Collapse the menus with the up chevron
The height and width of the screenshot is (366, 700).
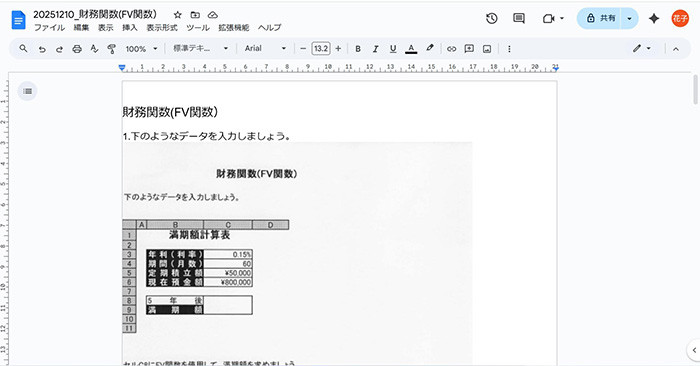[x=676, y=49]
